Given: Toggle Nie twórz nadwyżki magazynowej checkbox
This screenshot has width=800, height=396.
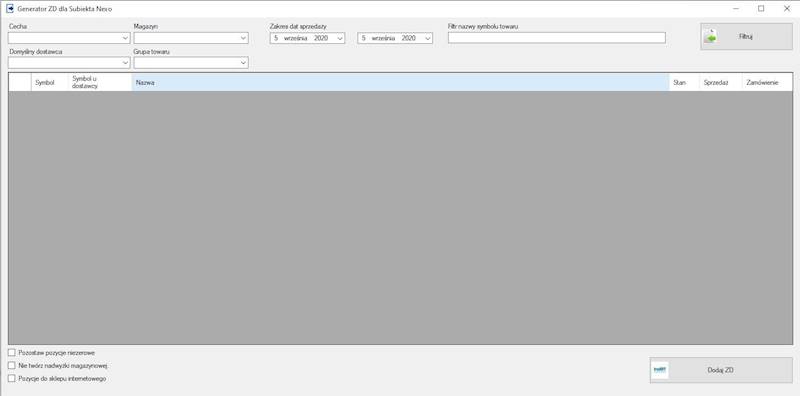Looking at the screenshot, I should [12, 365].
